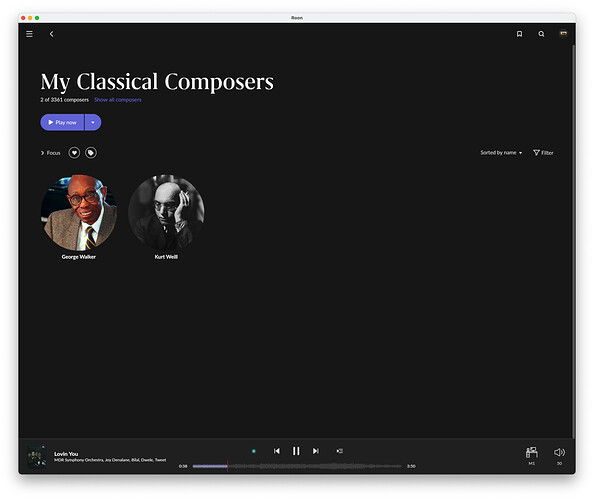Toggle the tag filter
The width and height of the screenshot is (595, 500).
tap(91, 153)
